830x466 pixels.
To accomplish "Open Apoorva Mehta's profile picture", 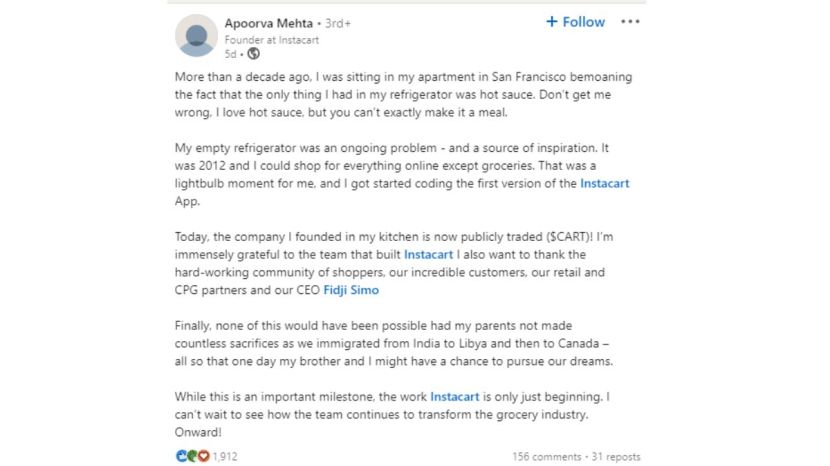I will coord(196,35).
